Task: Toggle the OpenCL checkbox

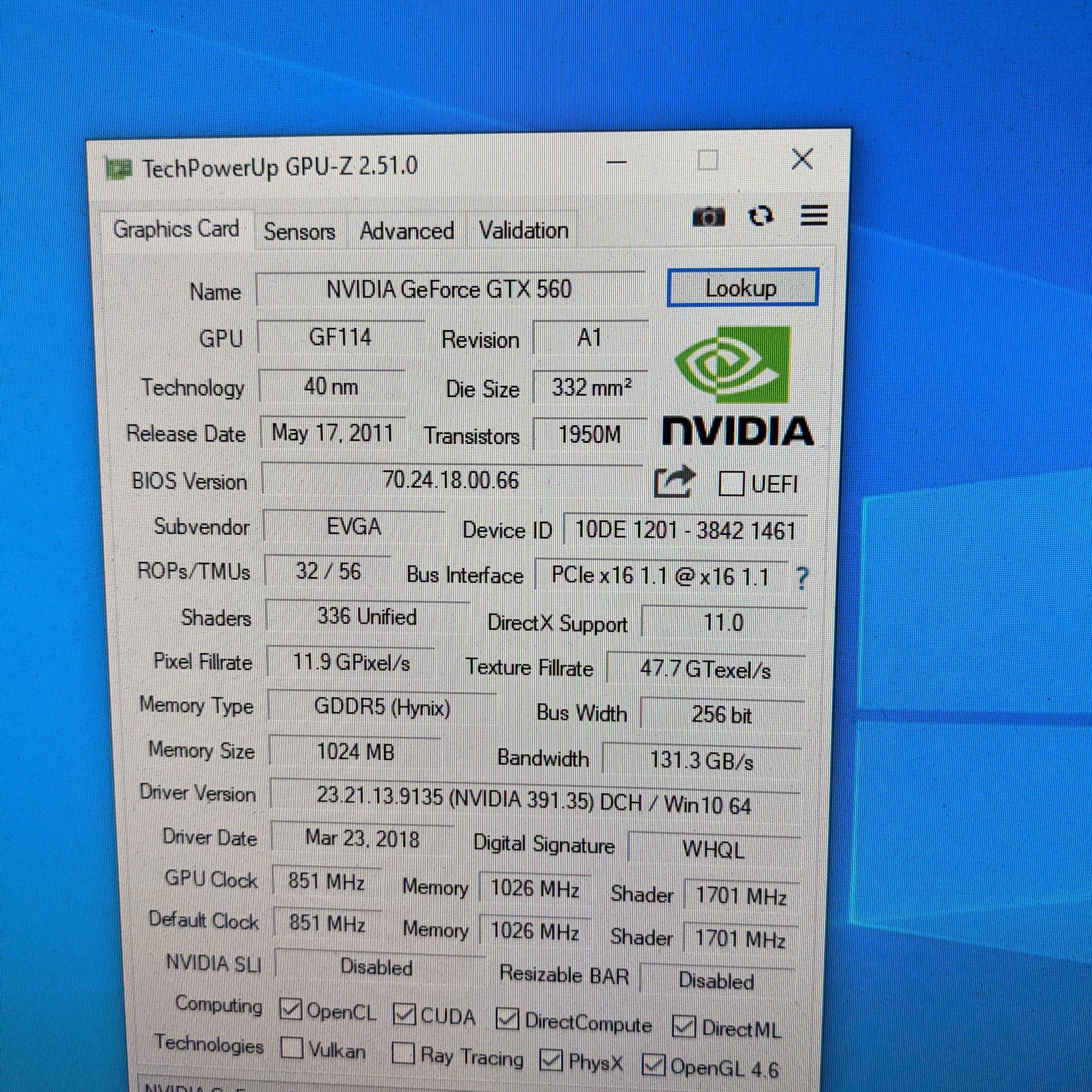Action: pos(291,1009)
